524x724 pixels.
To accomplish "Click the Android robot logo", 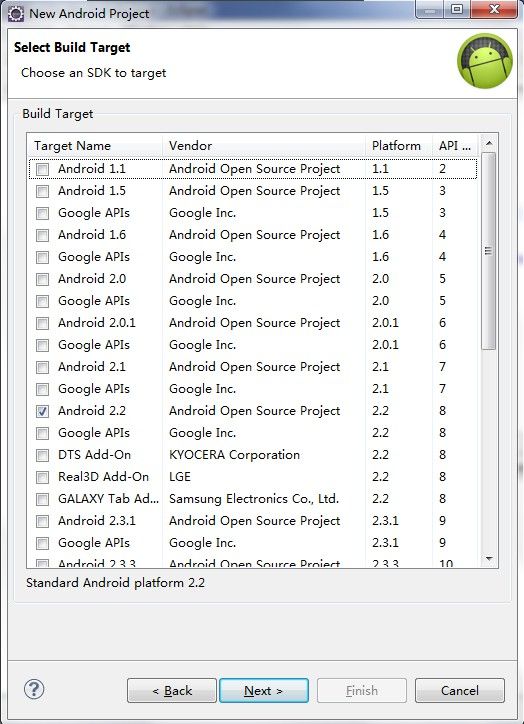I will pyautogui.click(x=485, y=60).
